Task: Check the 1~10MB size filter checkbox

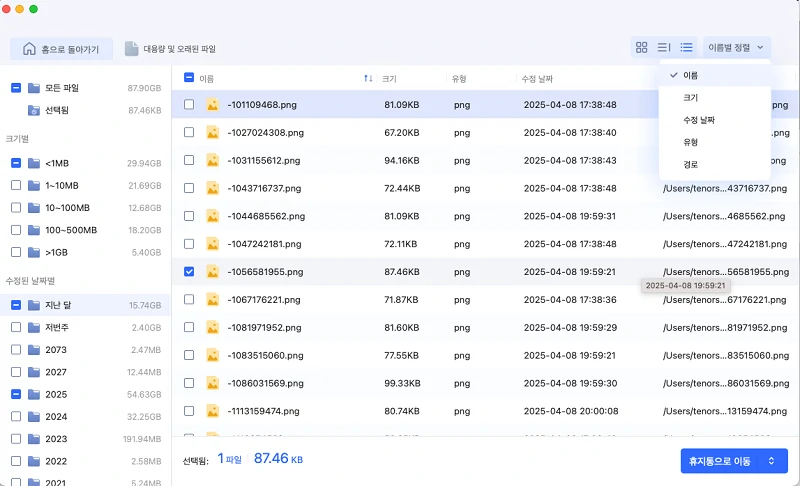Action: 16,186
